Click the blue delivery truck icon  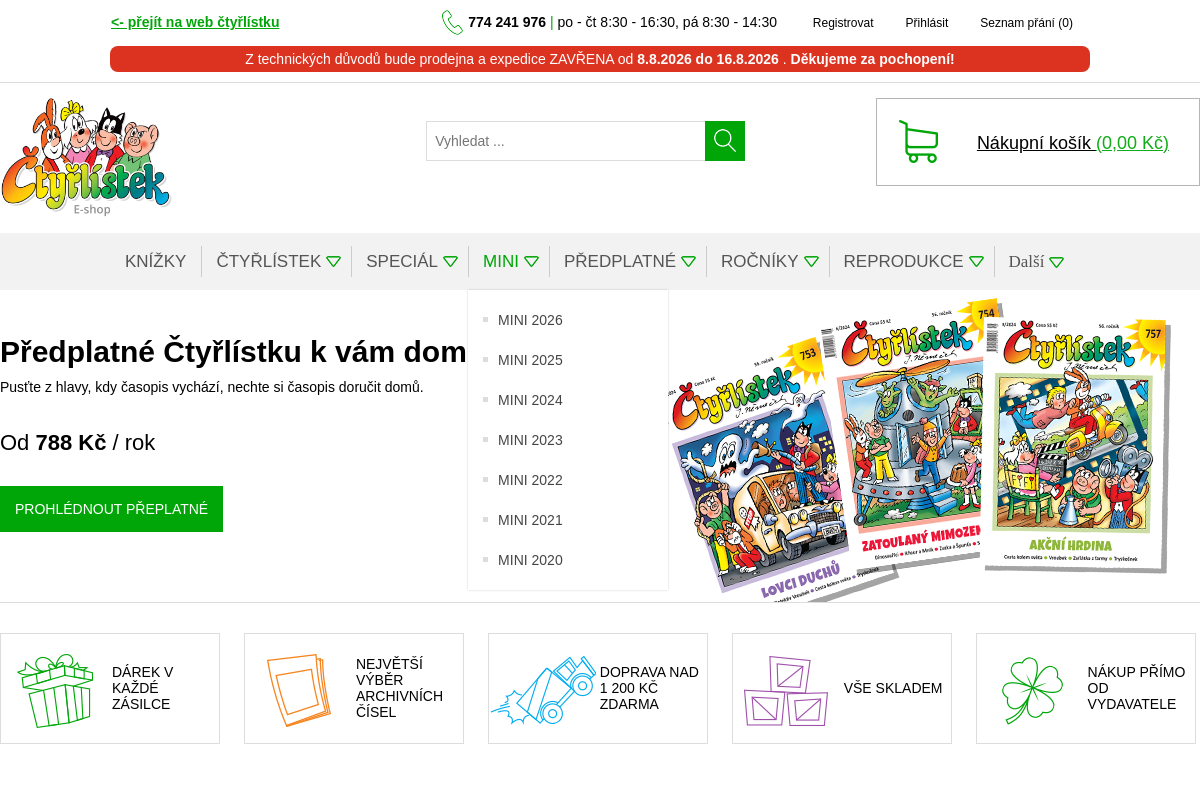(x=543, y=690)
